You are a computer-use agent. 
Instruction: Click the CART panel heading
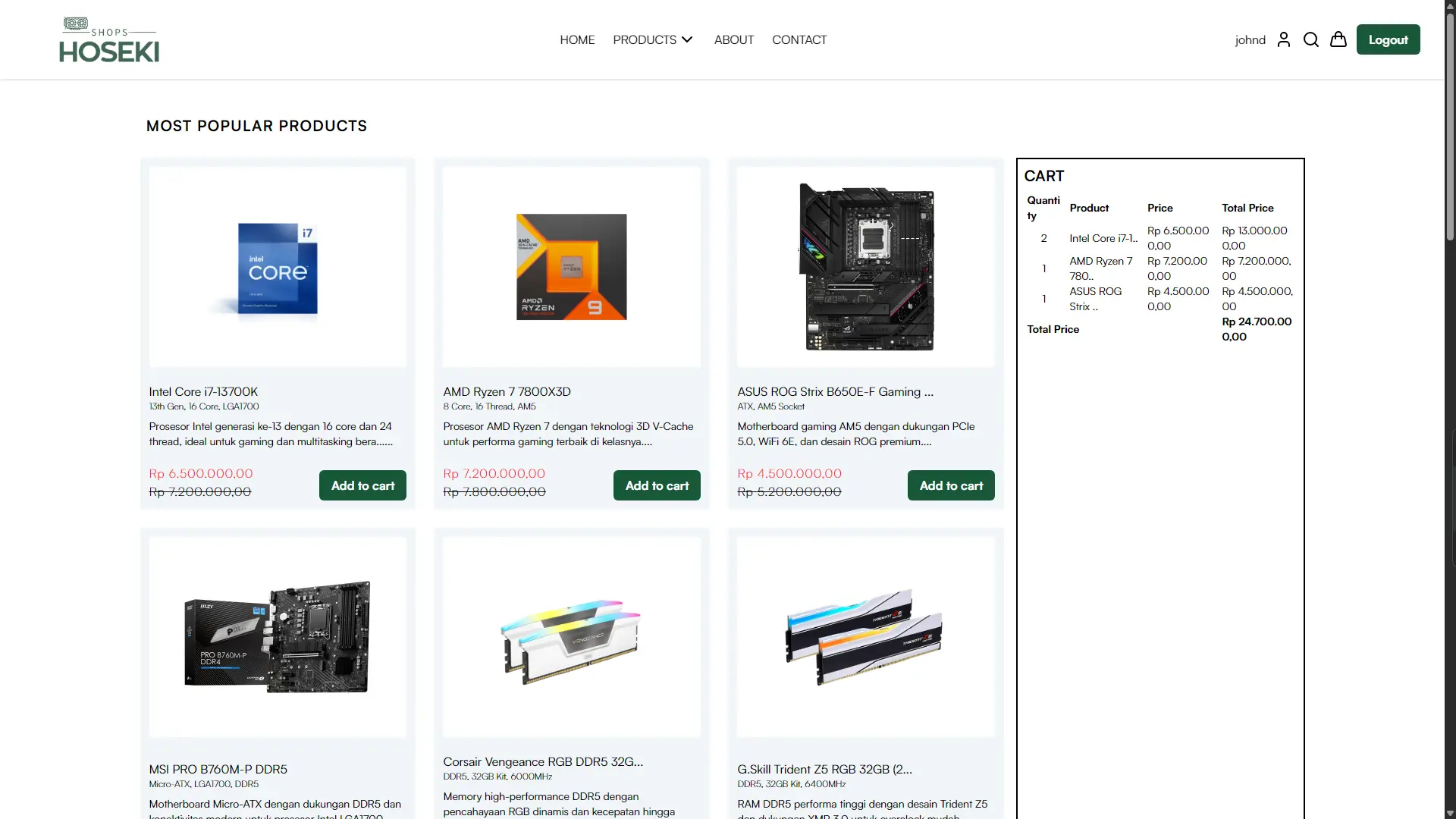[1044, 176]
